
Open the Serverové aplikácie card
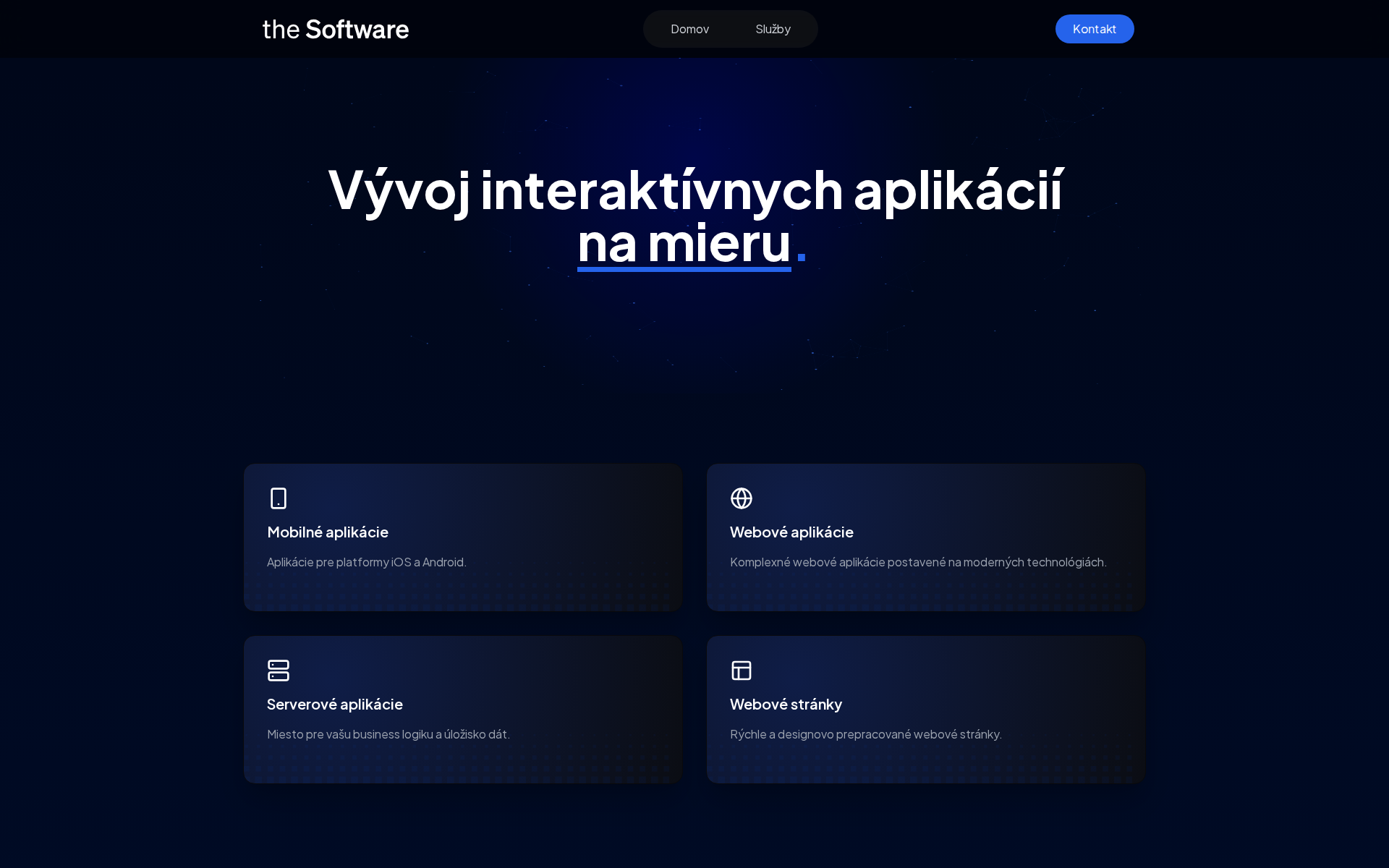[x=462, y=709]
